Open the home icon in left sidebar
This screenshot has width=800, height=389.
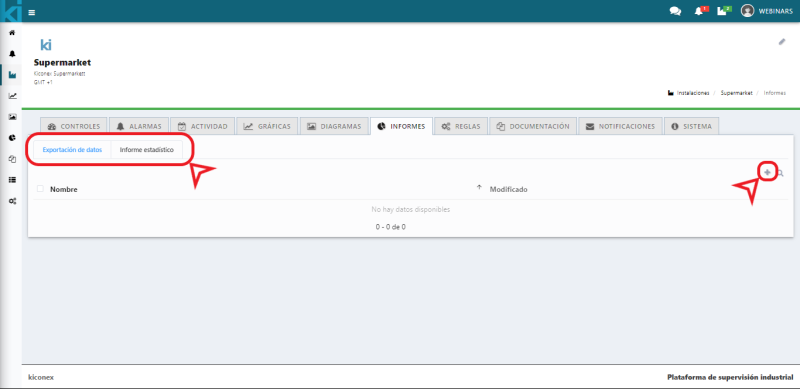pyautogui.click(x=12, y=33)
